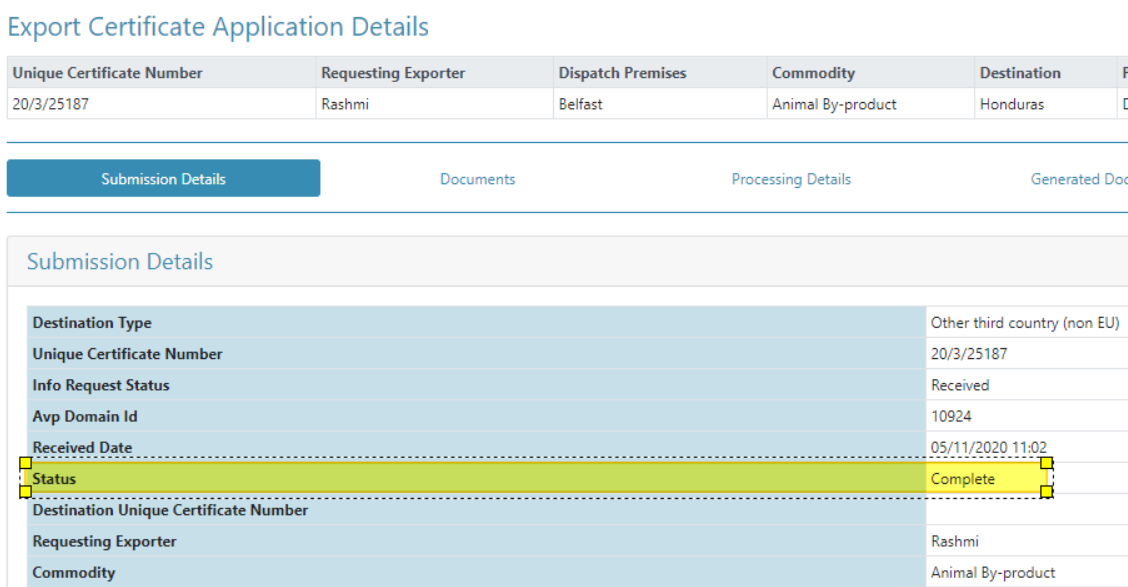Click Destination Unique Certificate Number label
This screenshot has height=587, width=1128.
pos(170,509)
